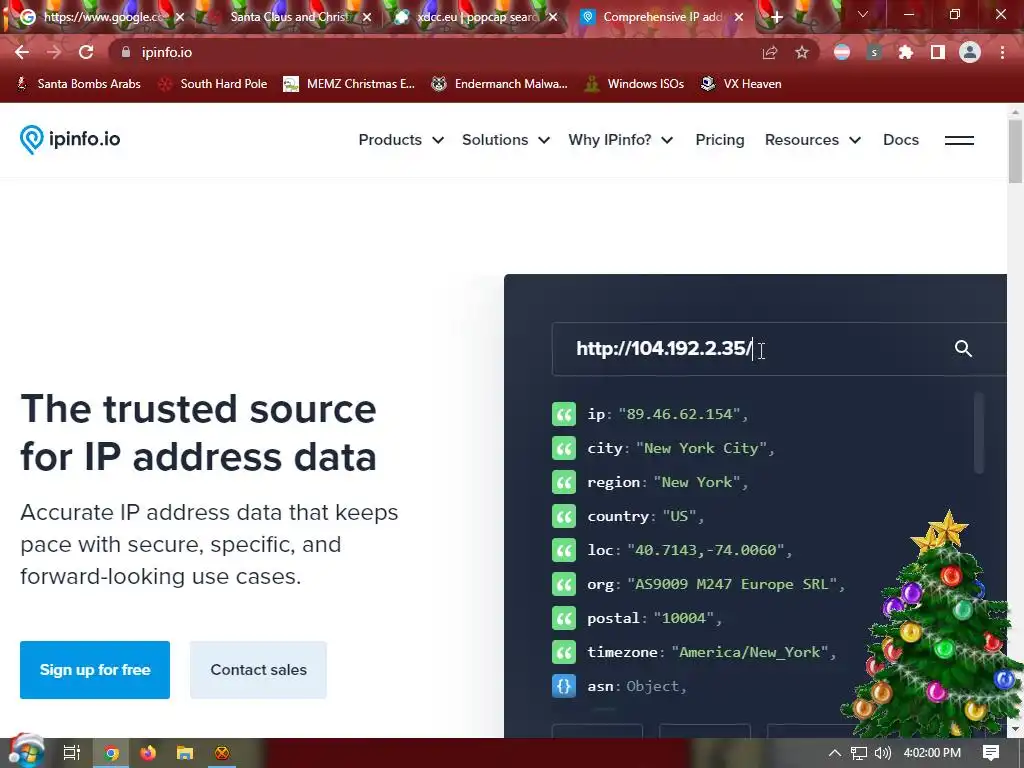This screenshot has width=1024, height=768.
Task: Open the Docs link
Action: (x=901, y=140)
